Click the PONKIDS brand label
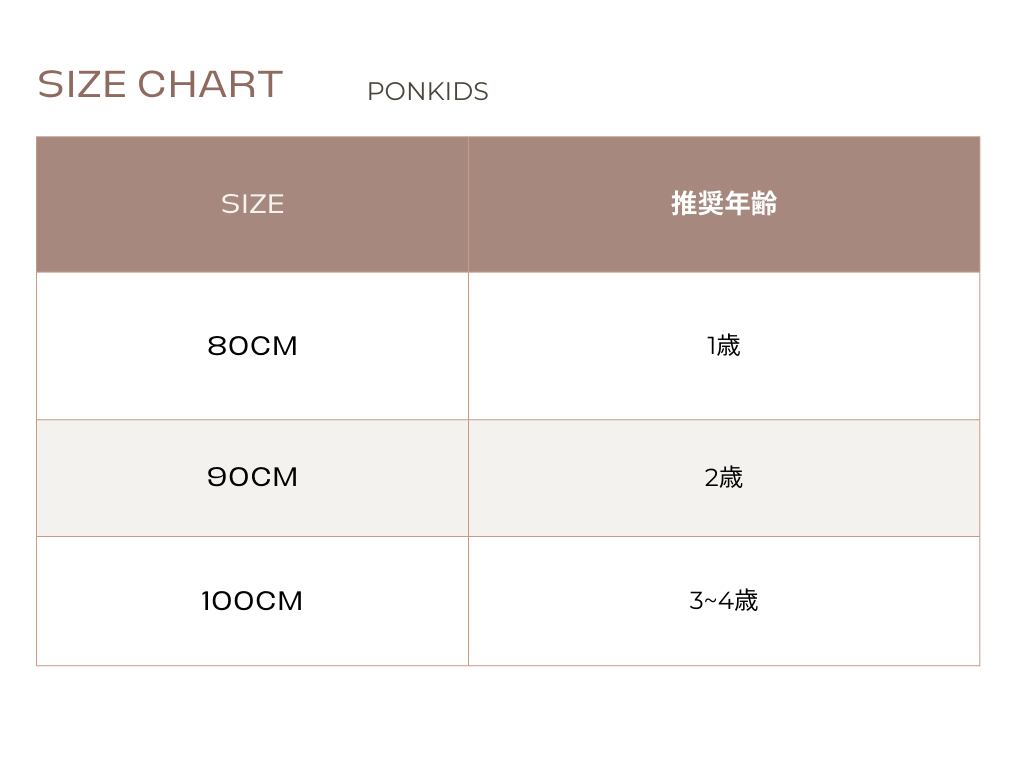The image size is (1024, 768). [x=427, y=91]
